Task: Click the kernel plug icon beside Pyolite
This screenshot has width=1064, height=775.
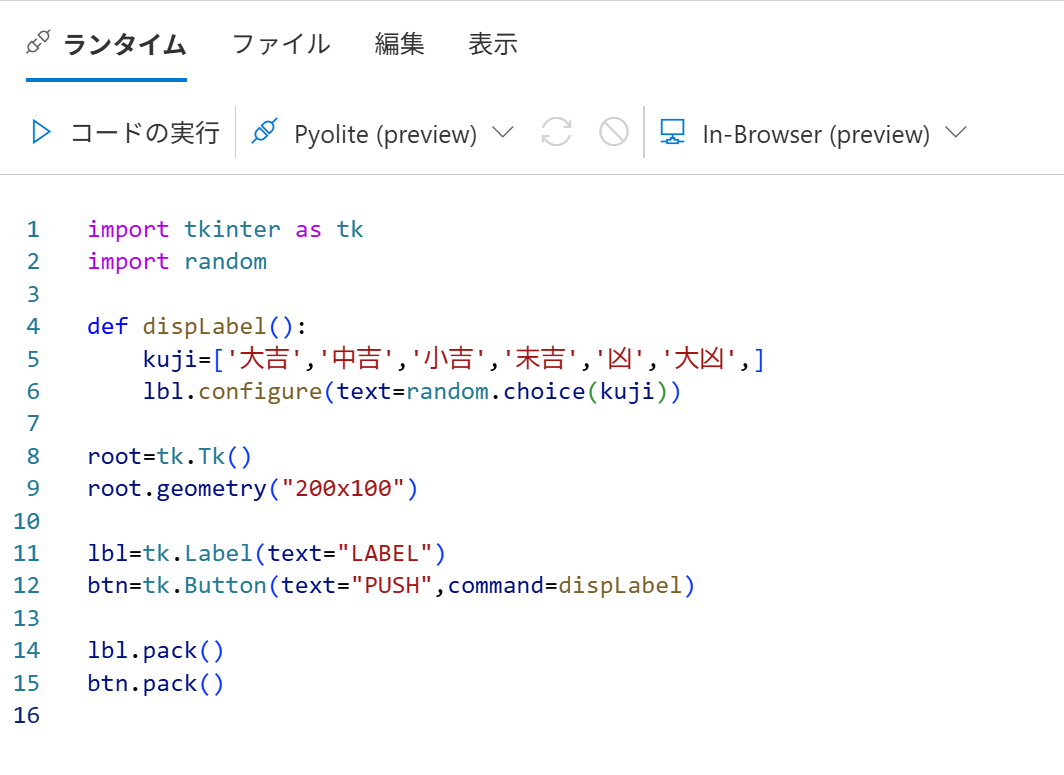Action: tap(265, 131)
